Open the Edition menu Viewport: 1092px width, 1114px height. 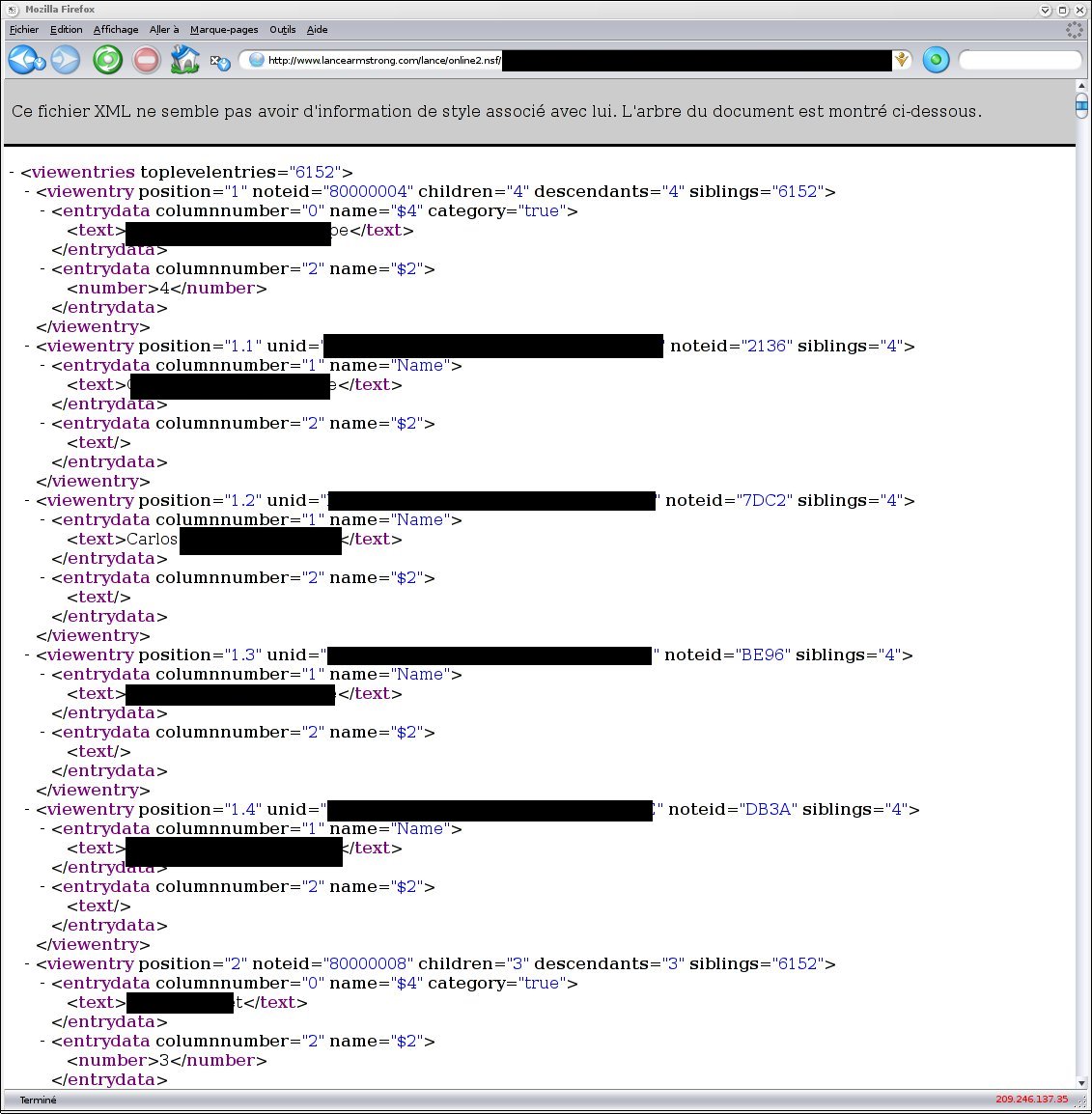click(x=66, y=30)
